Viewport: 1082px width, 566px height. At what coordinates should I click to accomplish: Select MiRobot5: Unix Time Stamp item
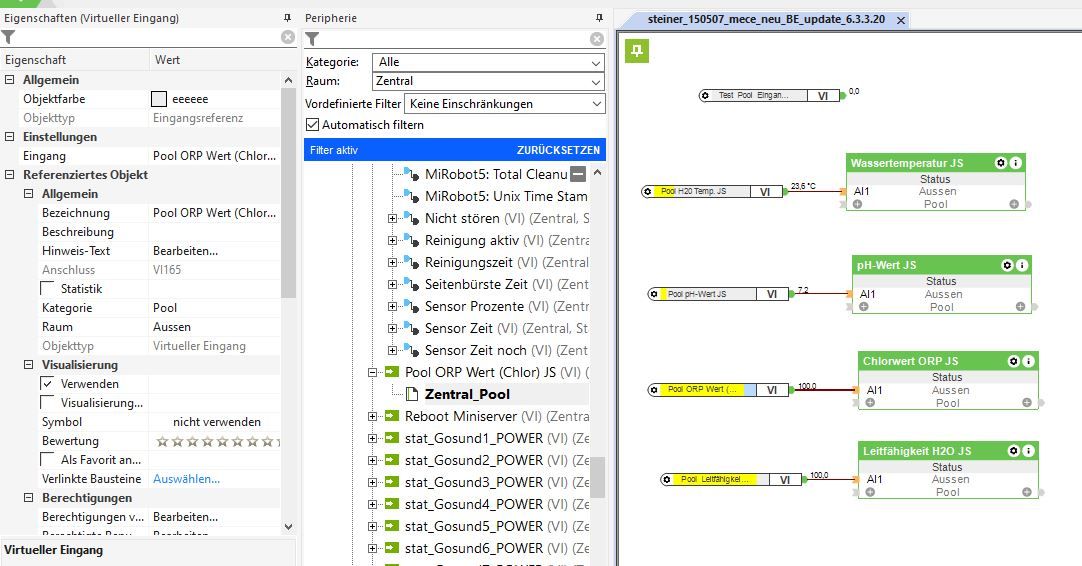coord(506,196)
